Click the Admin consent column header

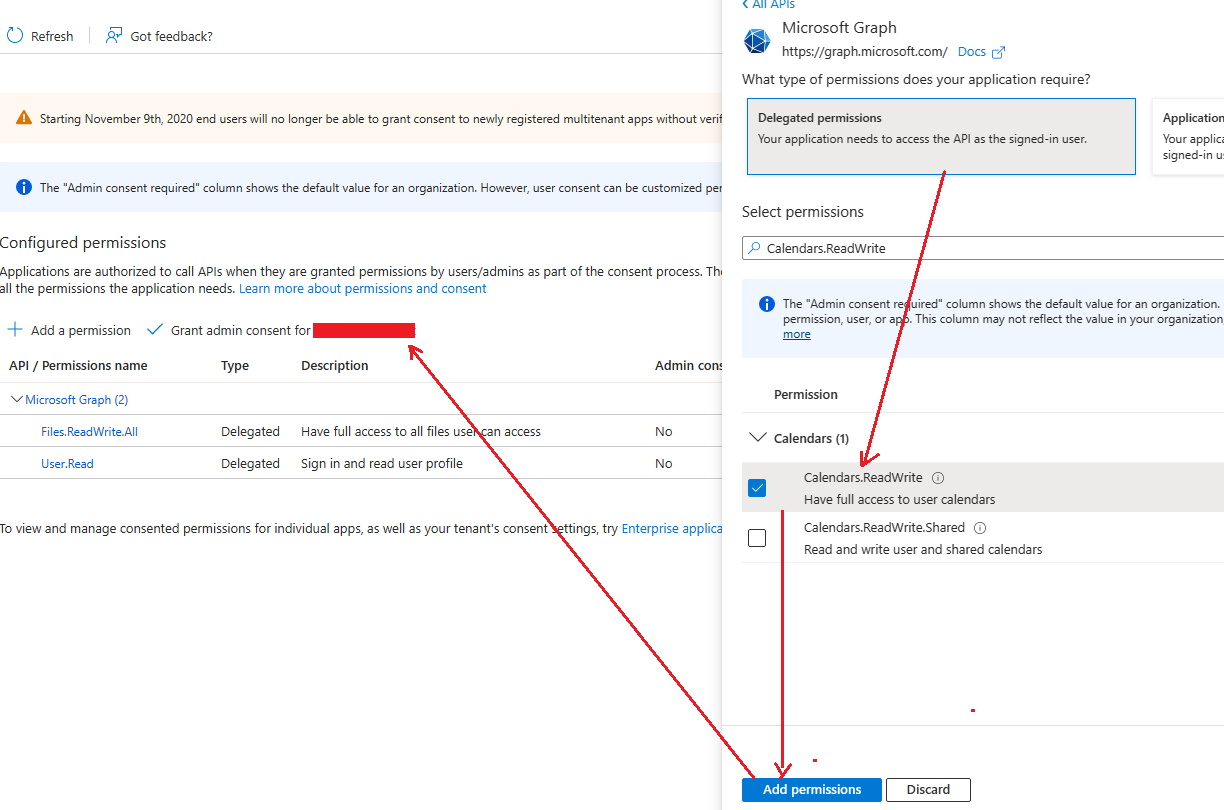tap(688, 366)
